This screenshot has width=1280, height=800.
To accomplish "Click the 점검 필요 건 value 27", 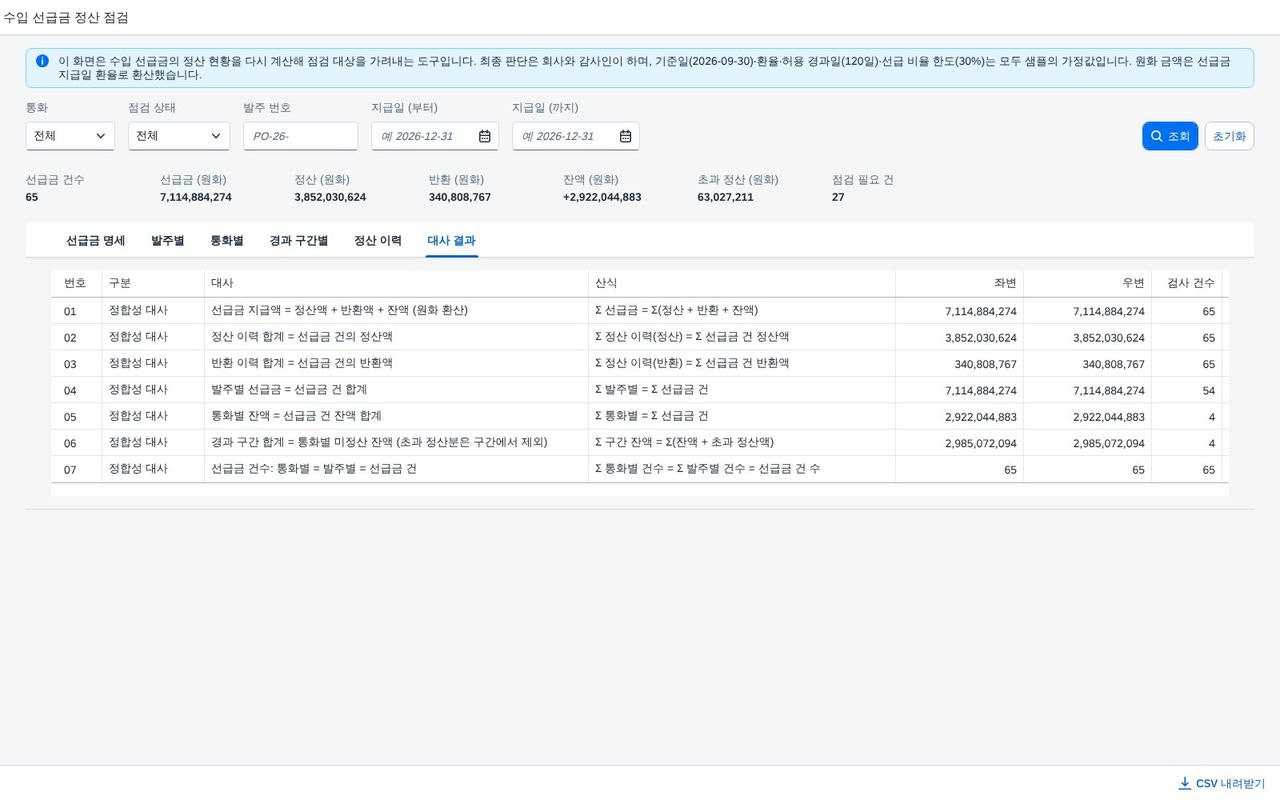I will click(x=838, y=197).
